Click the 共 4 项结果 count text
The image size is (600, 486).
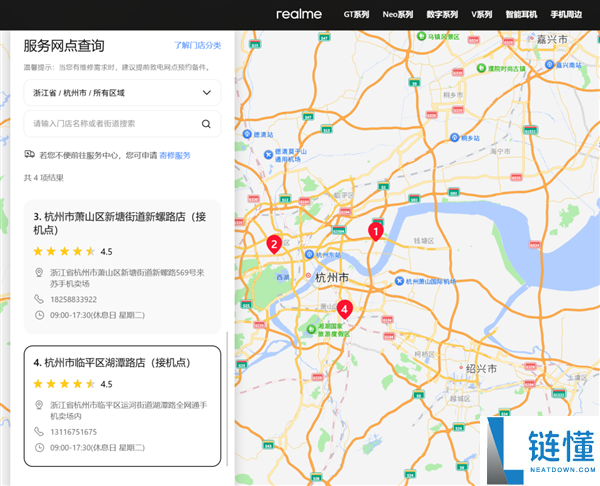[x=44, y=178]
